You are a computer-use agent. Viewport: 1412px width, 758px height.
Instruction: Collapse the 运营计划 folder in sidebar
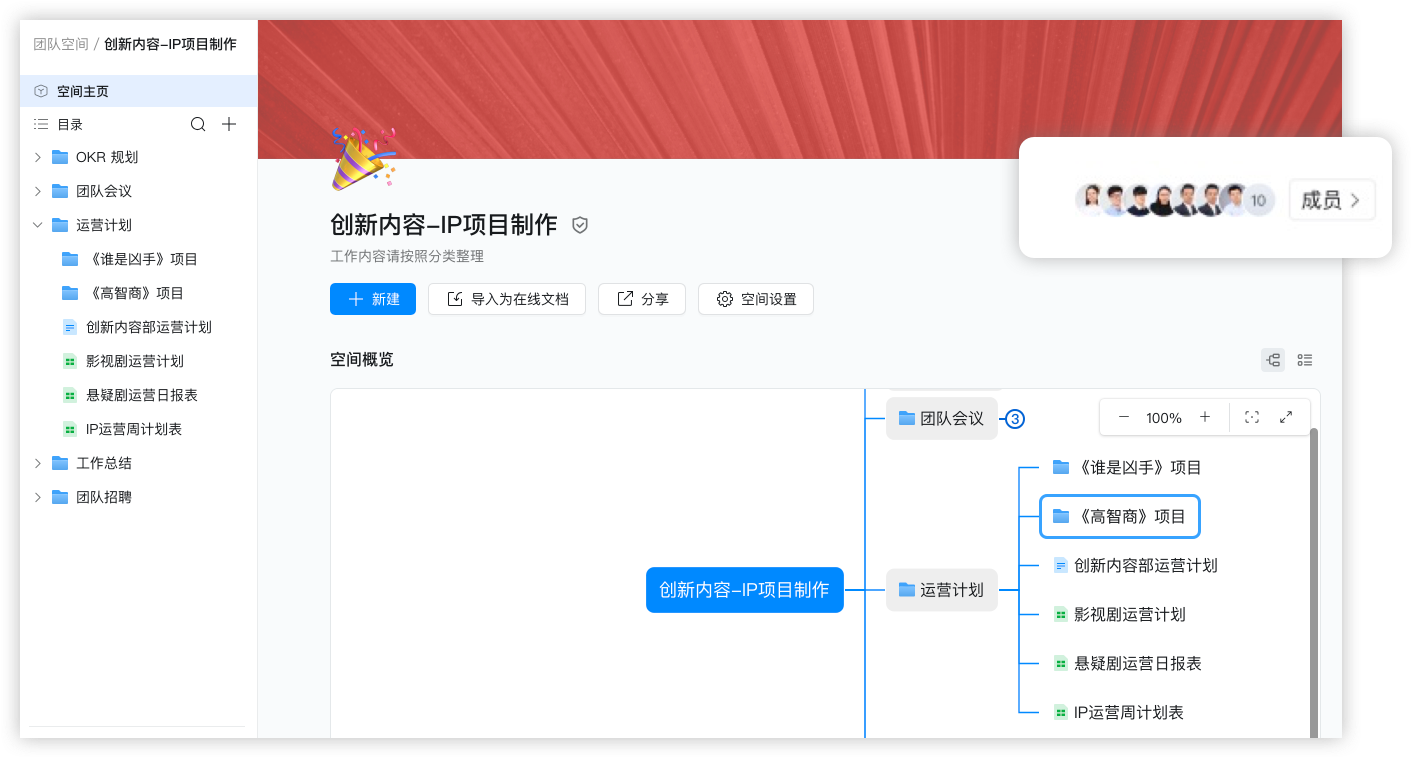(x=38, y=225)
